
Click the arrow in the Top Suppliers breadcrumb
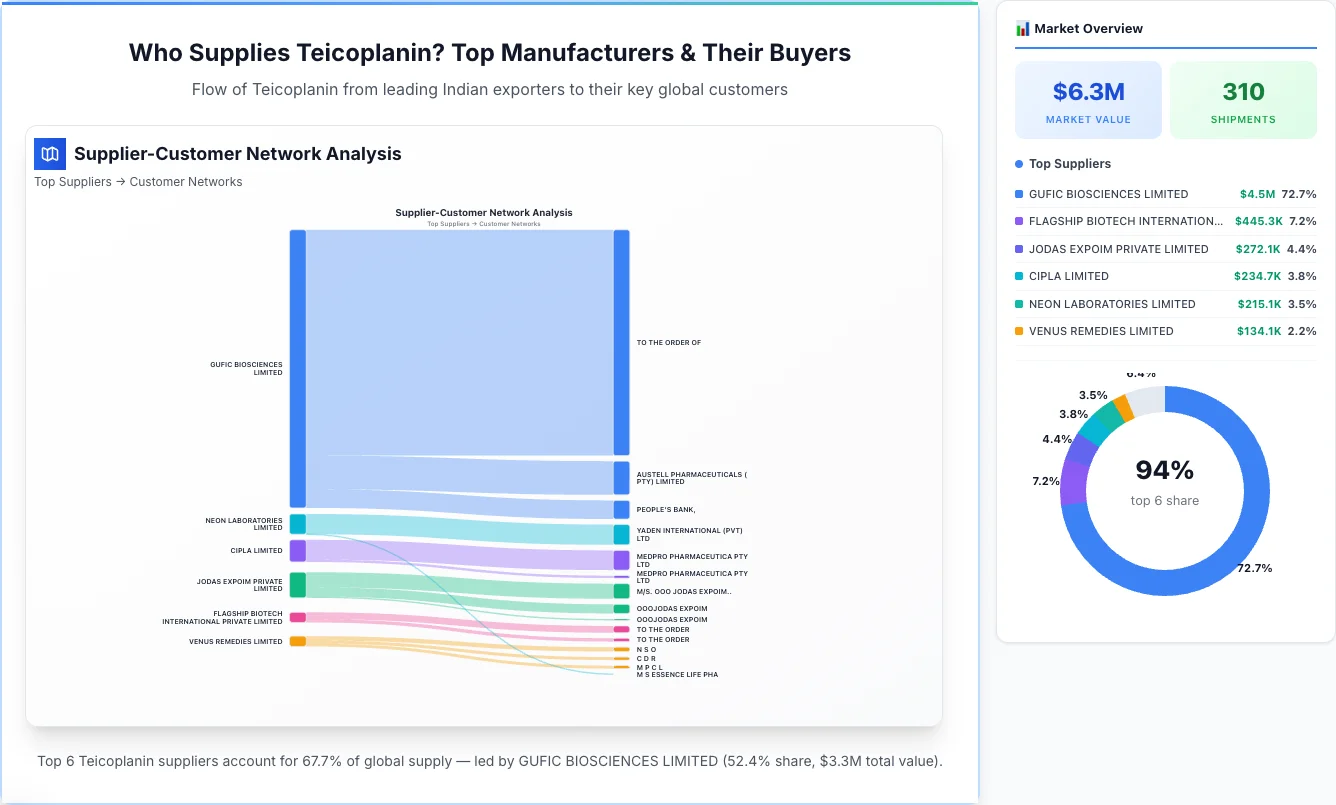click(121, 181)
